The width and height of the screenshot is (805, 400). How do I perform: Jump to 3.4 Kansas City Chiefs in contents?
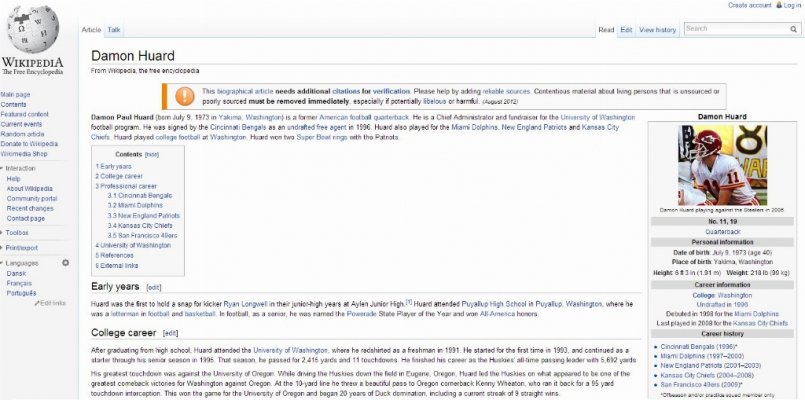tap(140, 225)
